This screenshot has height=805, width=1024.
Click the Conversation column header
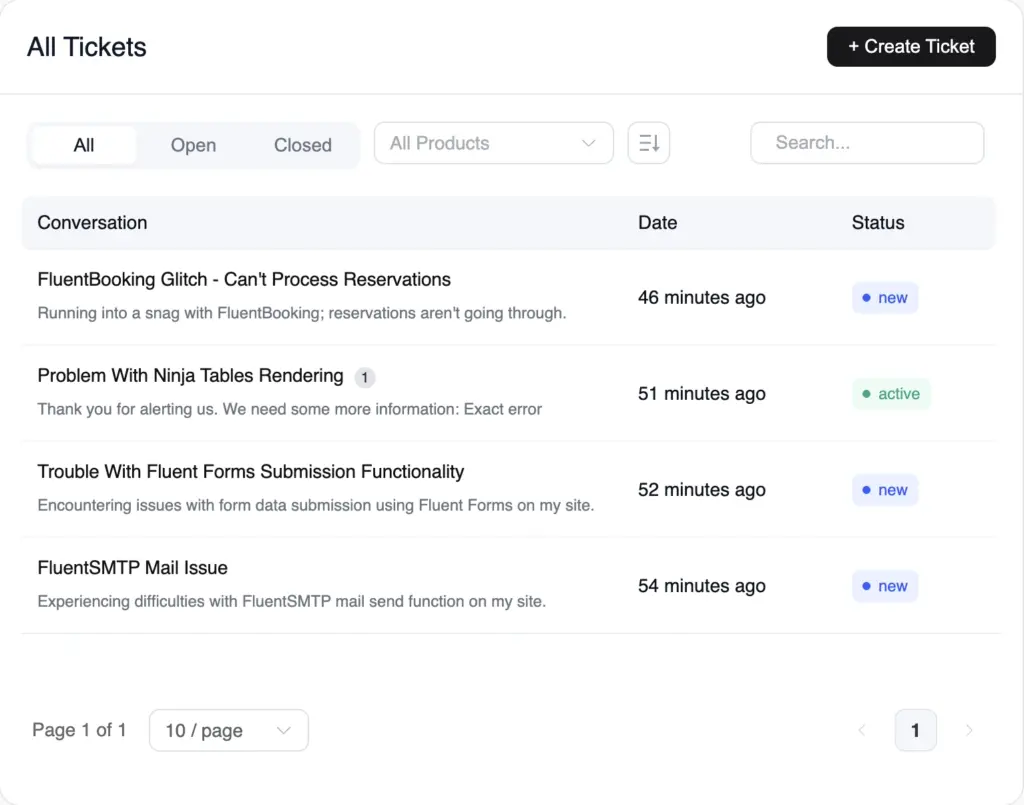(92, 223)
